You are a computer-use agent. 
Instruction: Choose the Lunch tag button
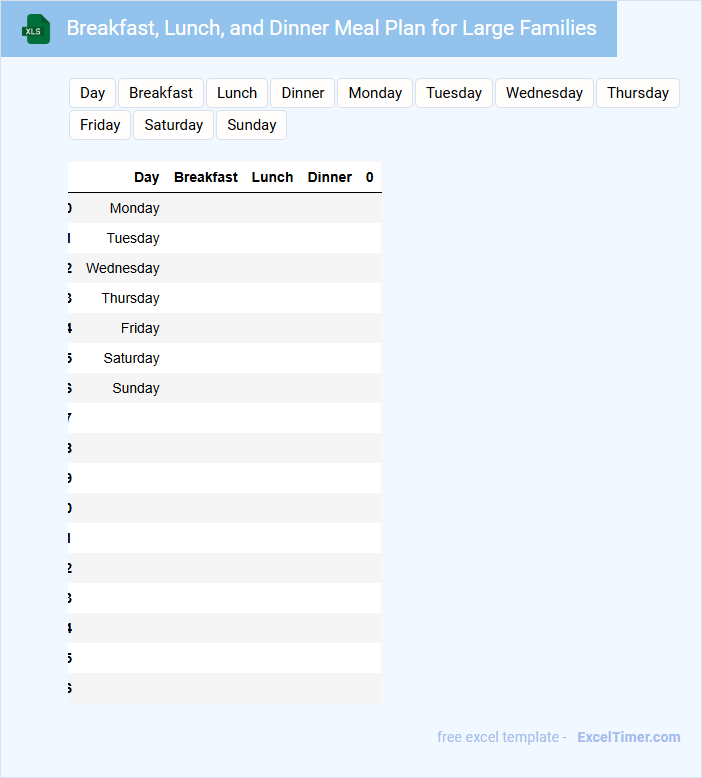pos(237,93)
